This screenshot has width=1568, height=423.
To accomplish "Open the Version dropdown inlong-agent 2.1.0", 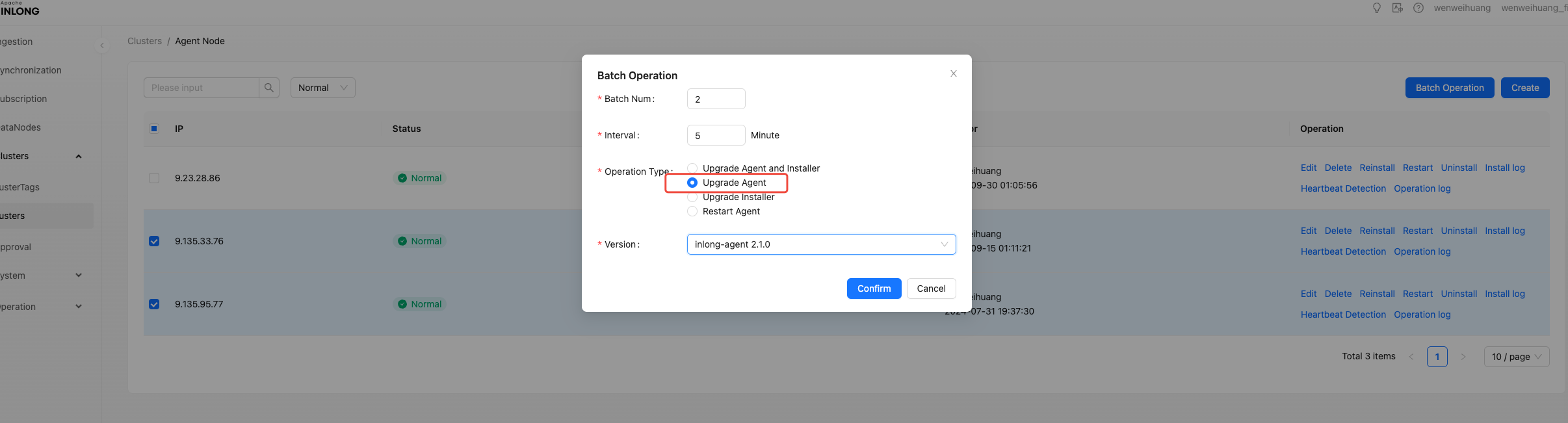I will (x=820, y=244).
